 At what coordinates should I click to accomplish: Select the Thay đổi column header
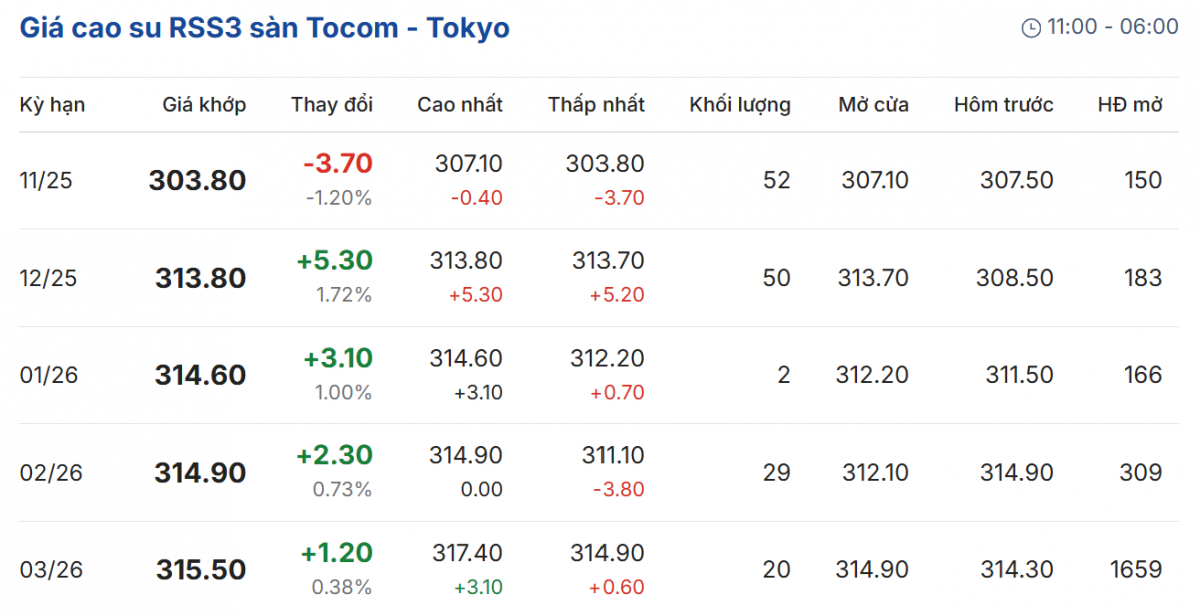(332, 105)
